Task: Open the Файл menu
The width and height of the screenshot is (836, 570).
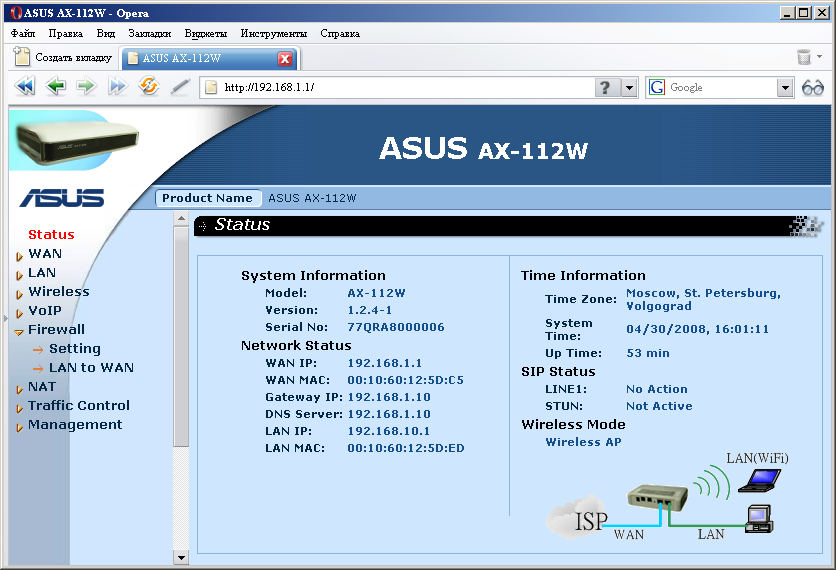Action: (23, 34)
